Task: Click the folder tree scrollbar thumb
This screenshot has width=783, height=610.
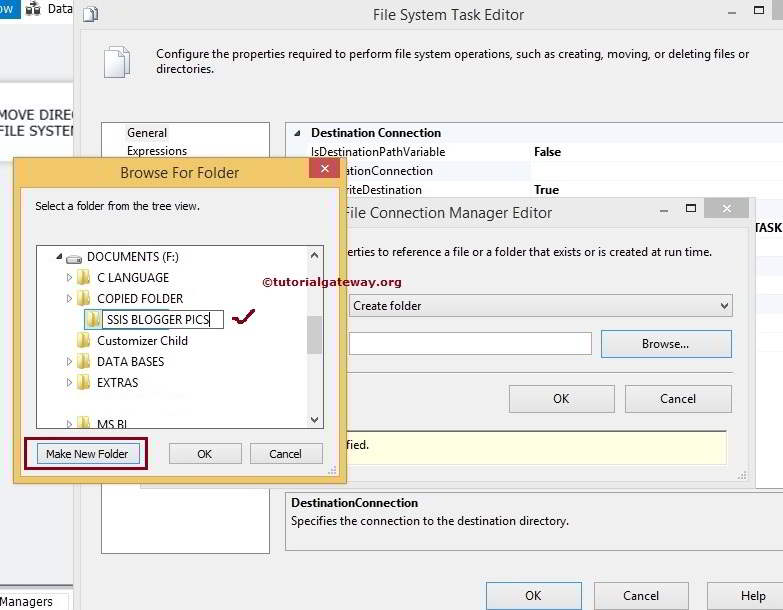Action: click(x=314, y=334)
